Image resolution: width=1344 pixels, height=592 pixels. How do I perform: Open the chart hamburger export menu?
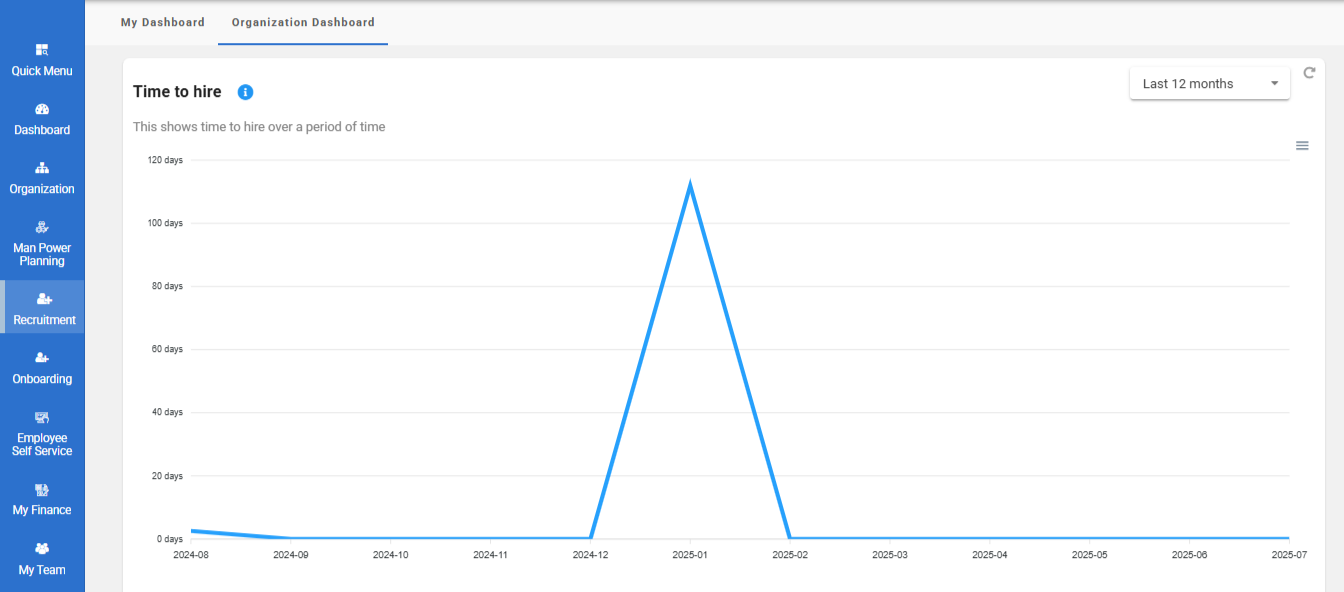pyautogui.click(x=1302, y=146)
